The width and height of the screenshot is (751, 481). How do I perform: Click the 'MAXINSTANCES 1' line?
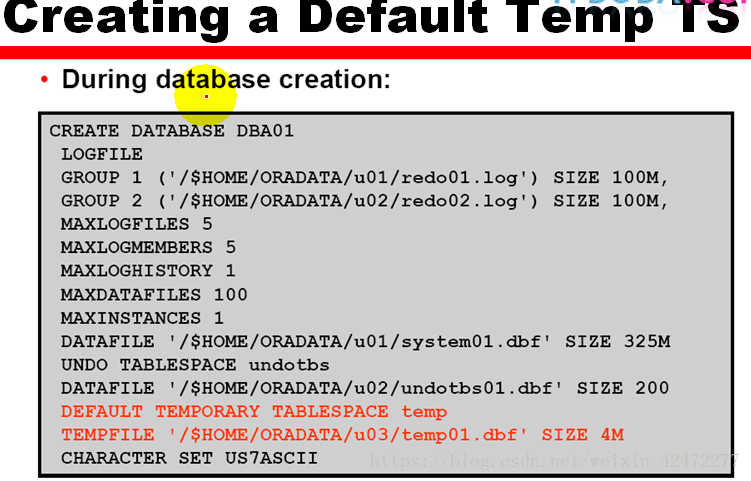point(142,318)
